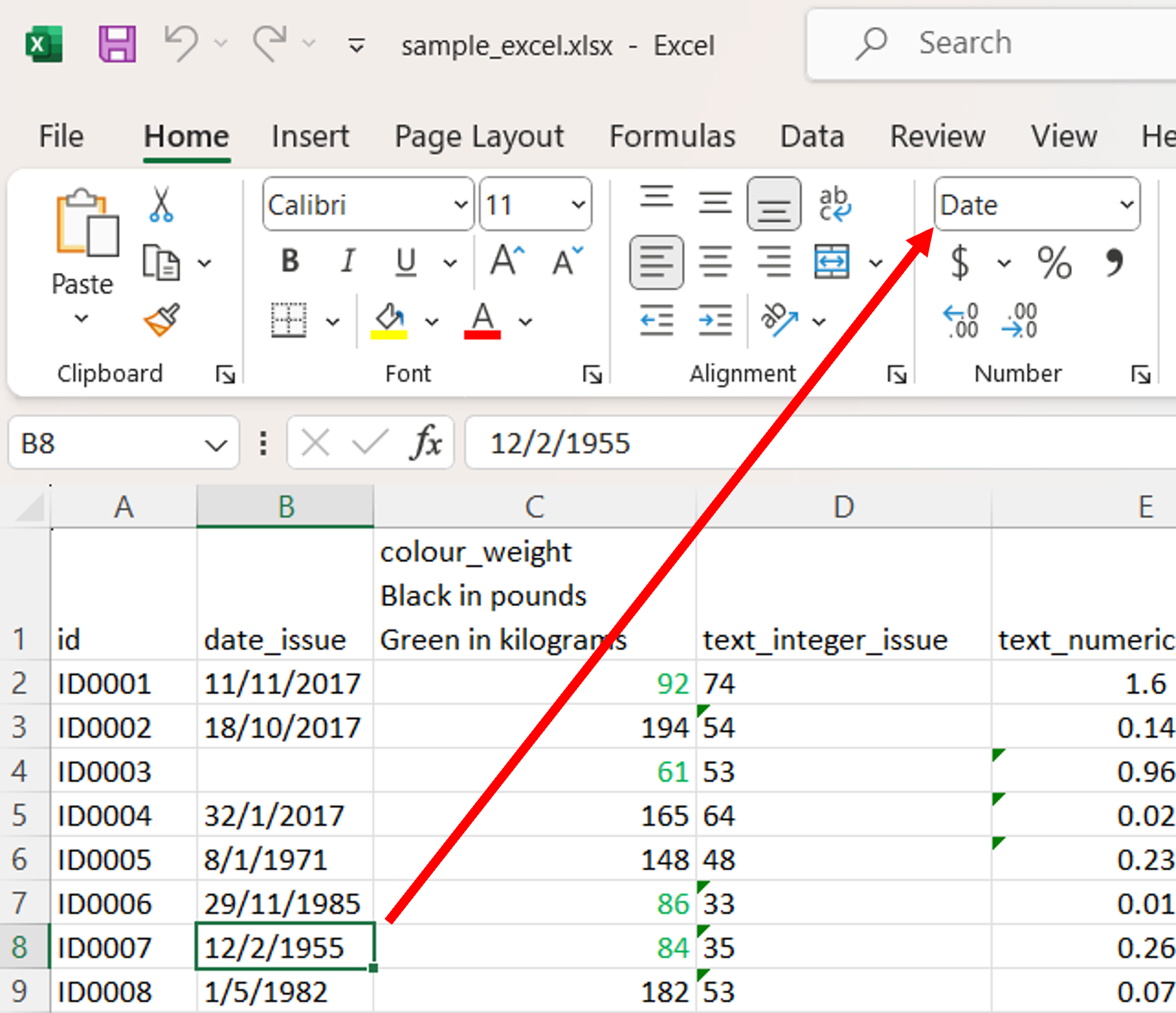The image size is (1176, 1013).
Task: Click the Comma Style icon
Action: 1115,263
